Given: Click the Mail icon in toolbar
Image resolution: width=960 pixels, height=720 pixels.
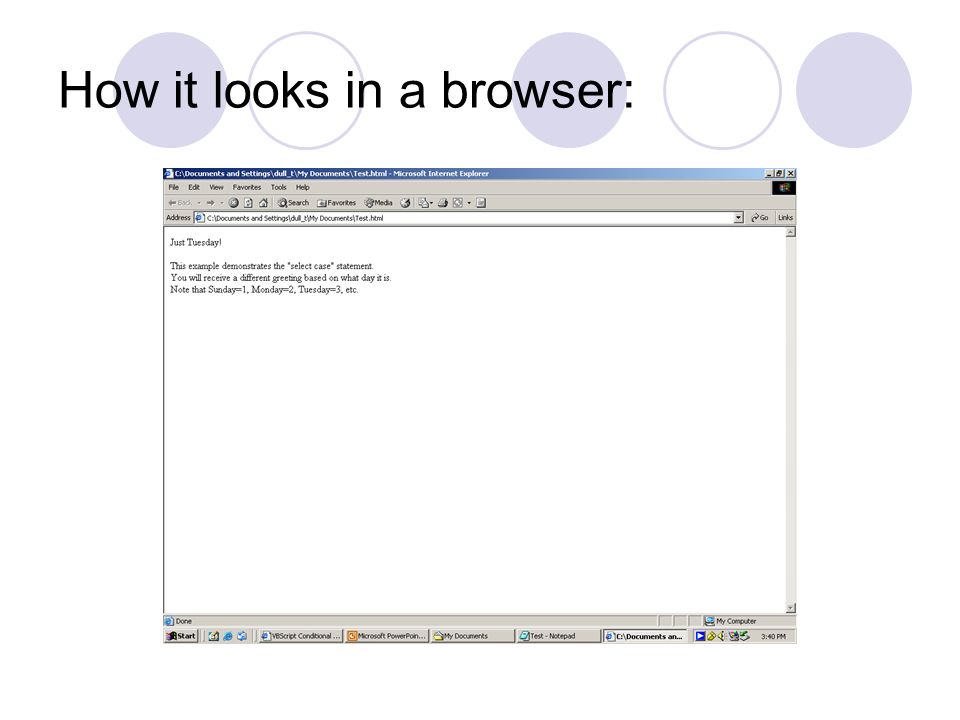Looking at the screenshot, I should (x=423, y=203).
